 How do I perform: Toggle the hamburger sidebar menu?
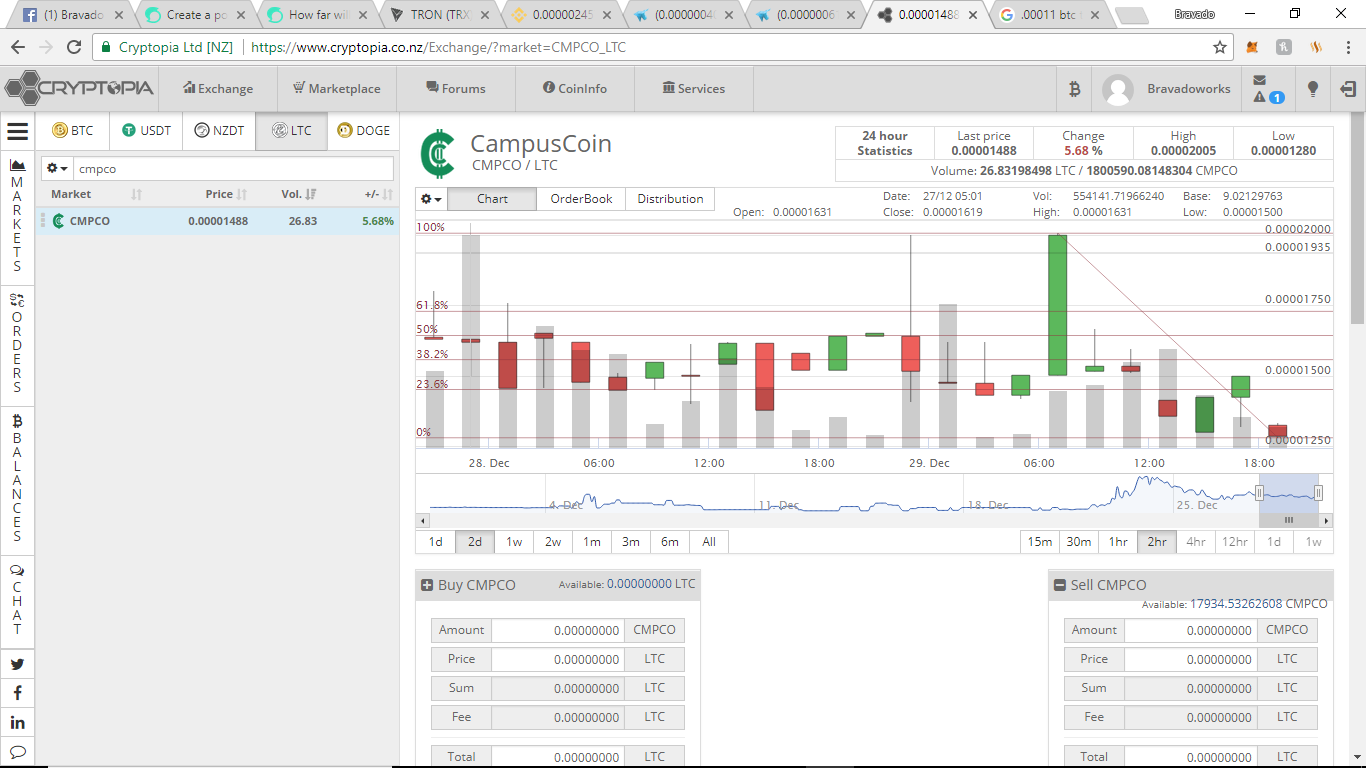(17, 131)
